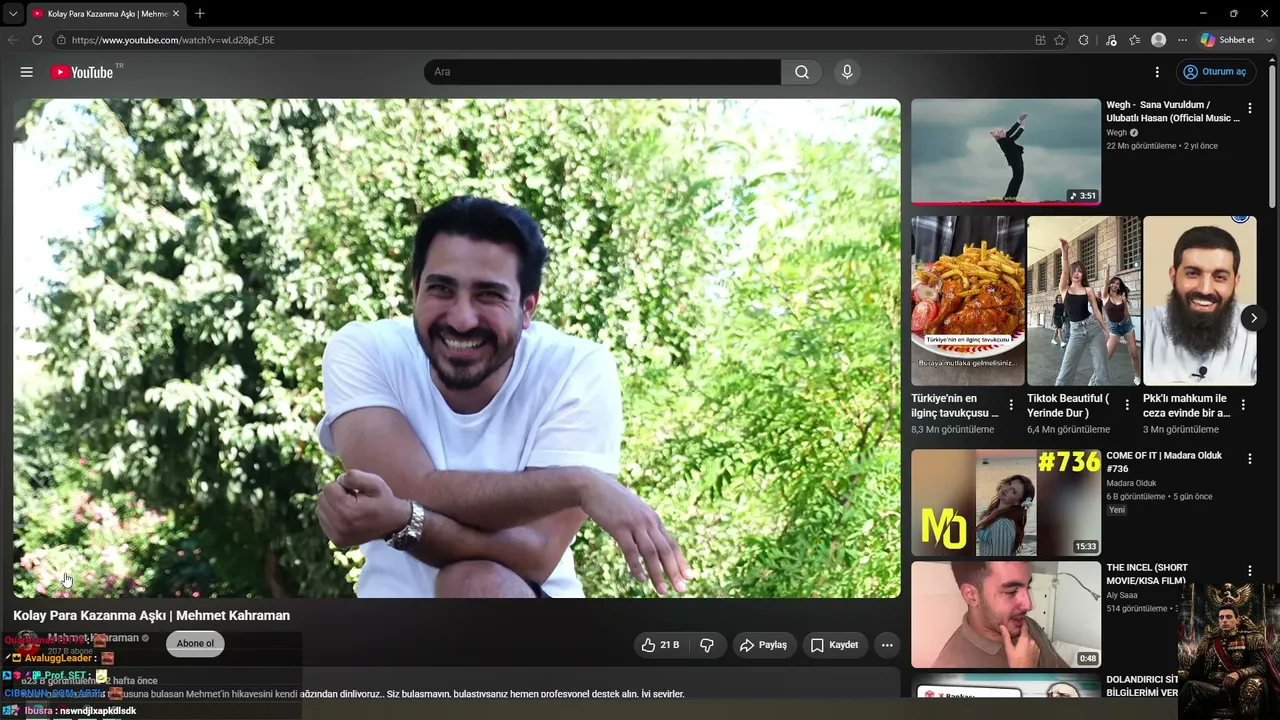Click the chat message 'nswndjlxapkdlsdk'
Viewport: 1280px width, 720px height.
click(98, 711)
